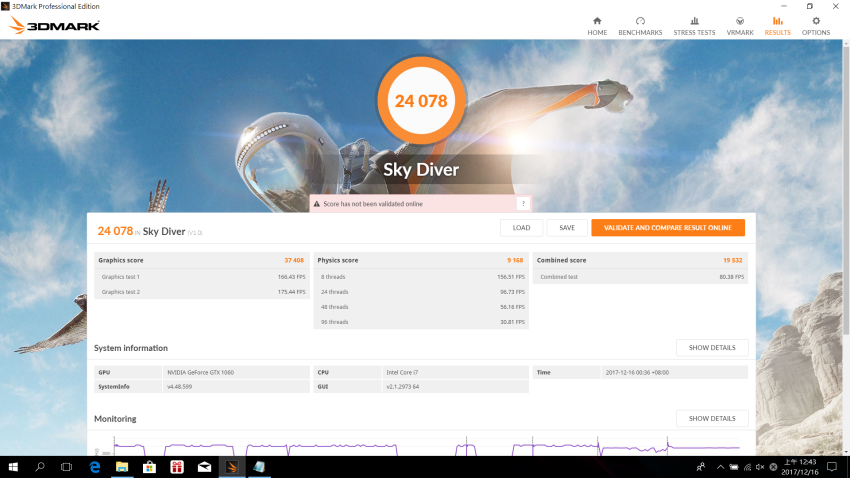The image size is (850, 478).
Task: Click the SystemInfo version v4.48.599
Action: coord(179,386)
